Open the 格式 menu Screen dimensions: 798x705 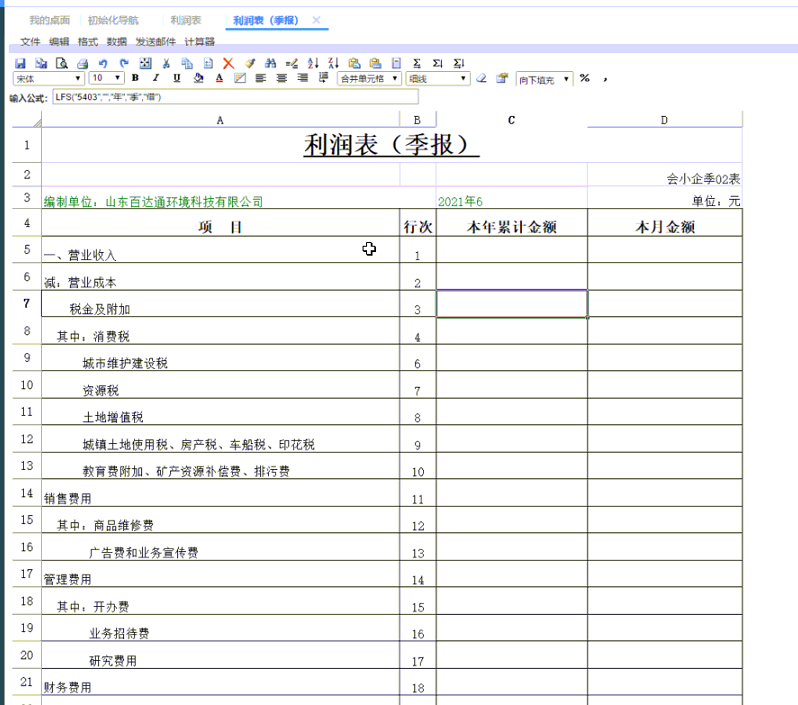tap(88, 42)
